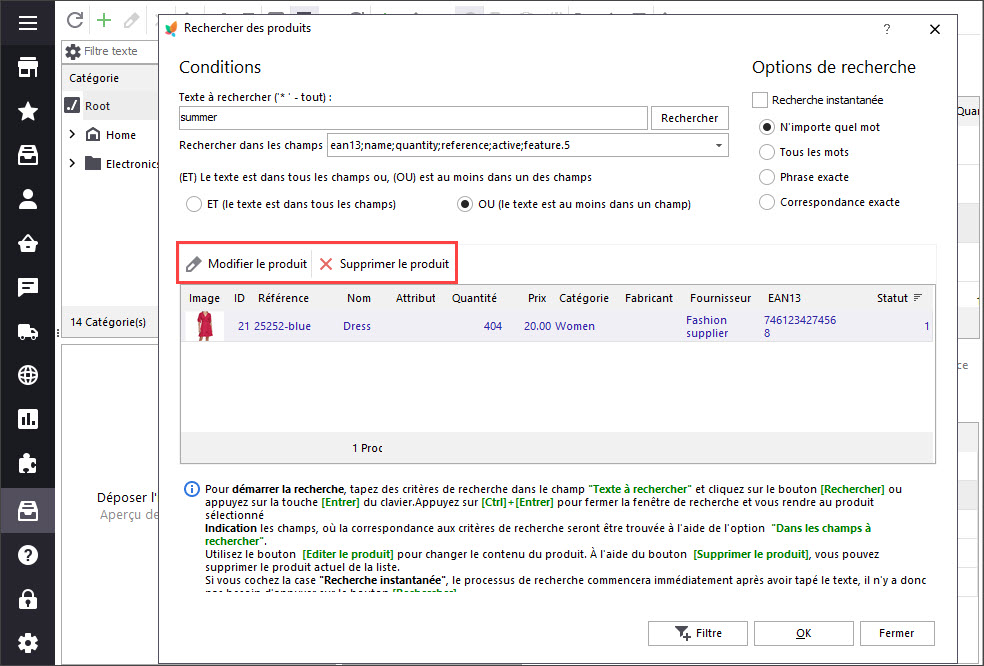Image resolution: width=984 pixels, height=666 pixels.
Task: Click the pencil edit icon in toolbar
Action: 131,20
